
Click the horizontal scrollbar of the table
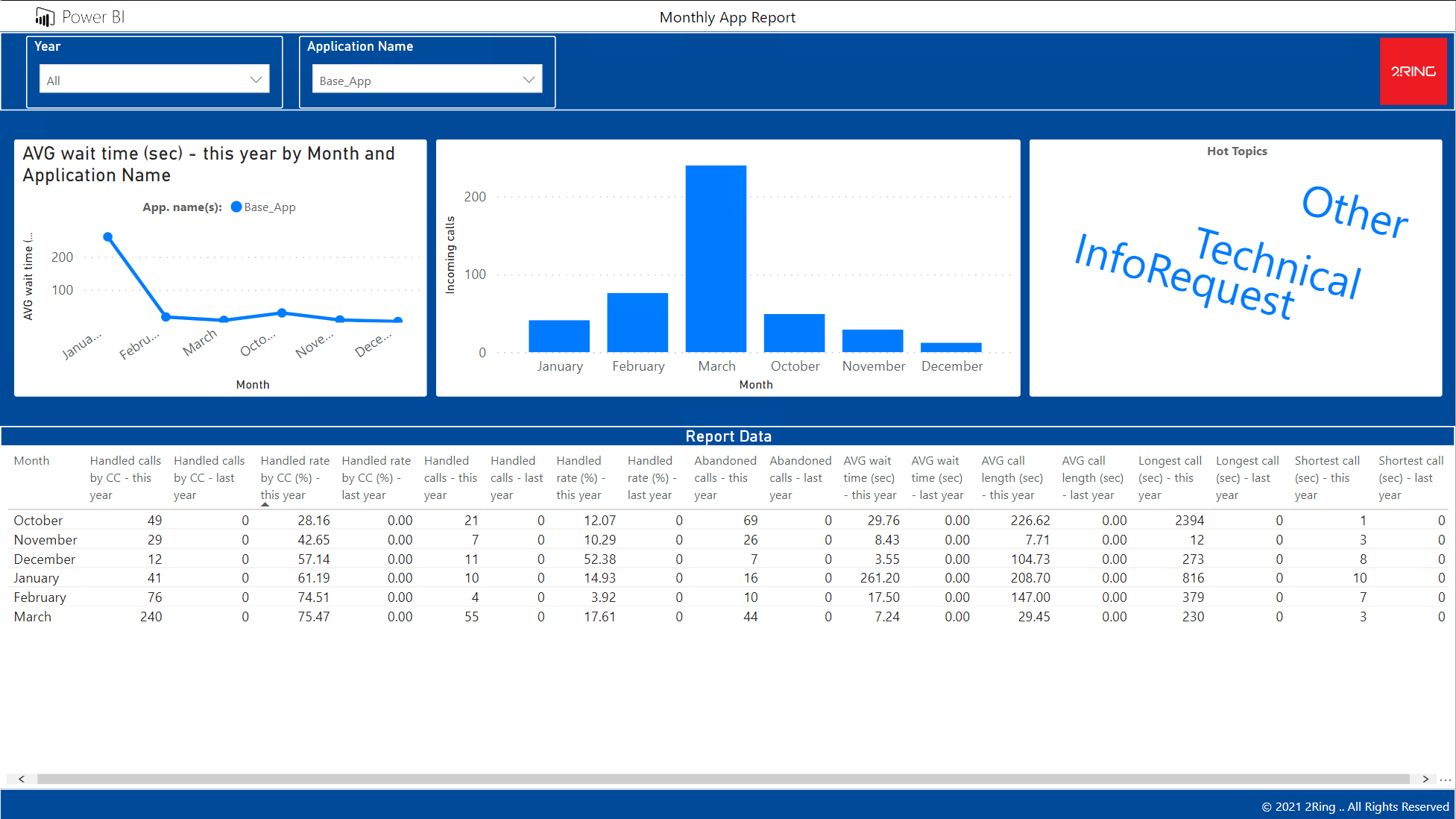722,779
